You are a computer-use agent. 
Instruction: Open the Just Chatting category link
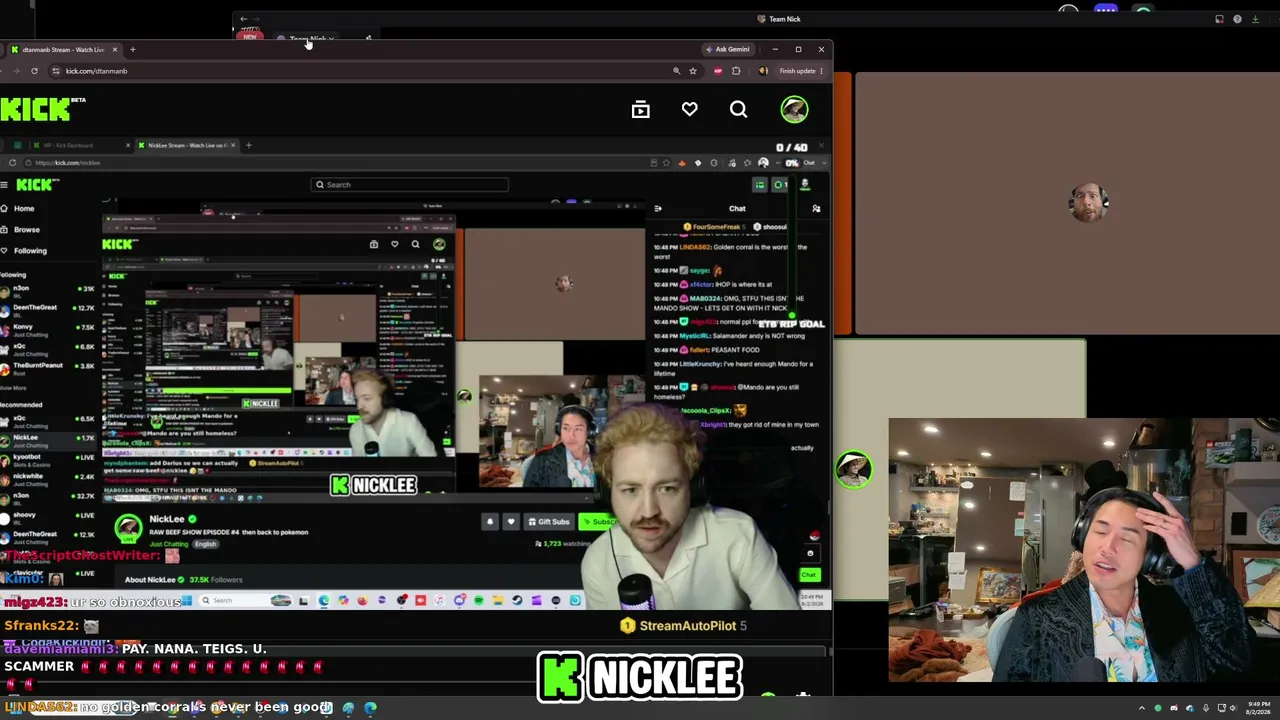[169, 544]
